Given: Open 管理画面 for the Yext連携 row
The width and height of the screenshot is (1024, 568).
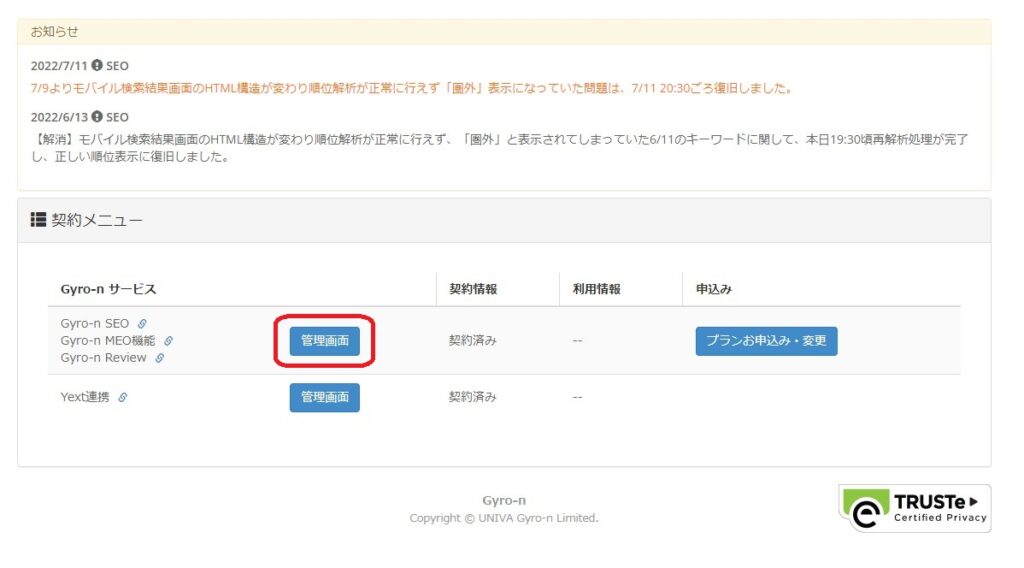Looking at the screenshot, I should (325, 397).
